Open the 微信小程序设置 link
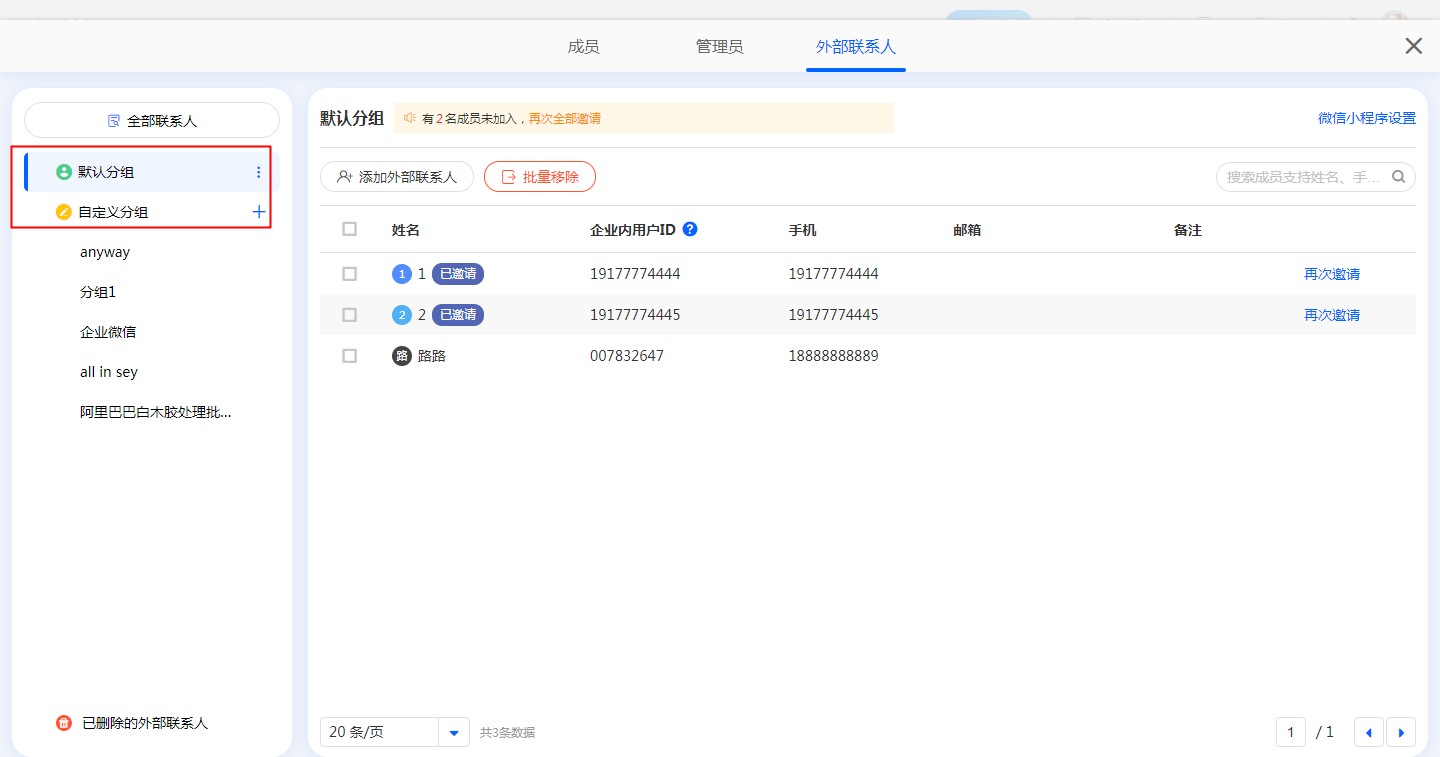 (x=1366, y=118)
